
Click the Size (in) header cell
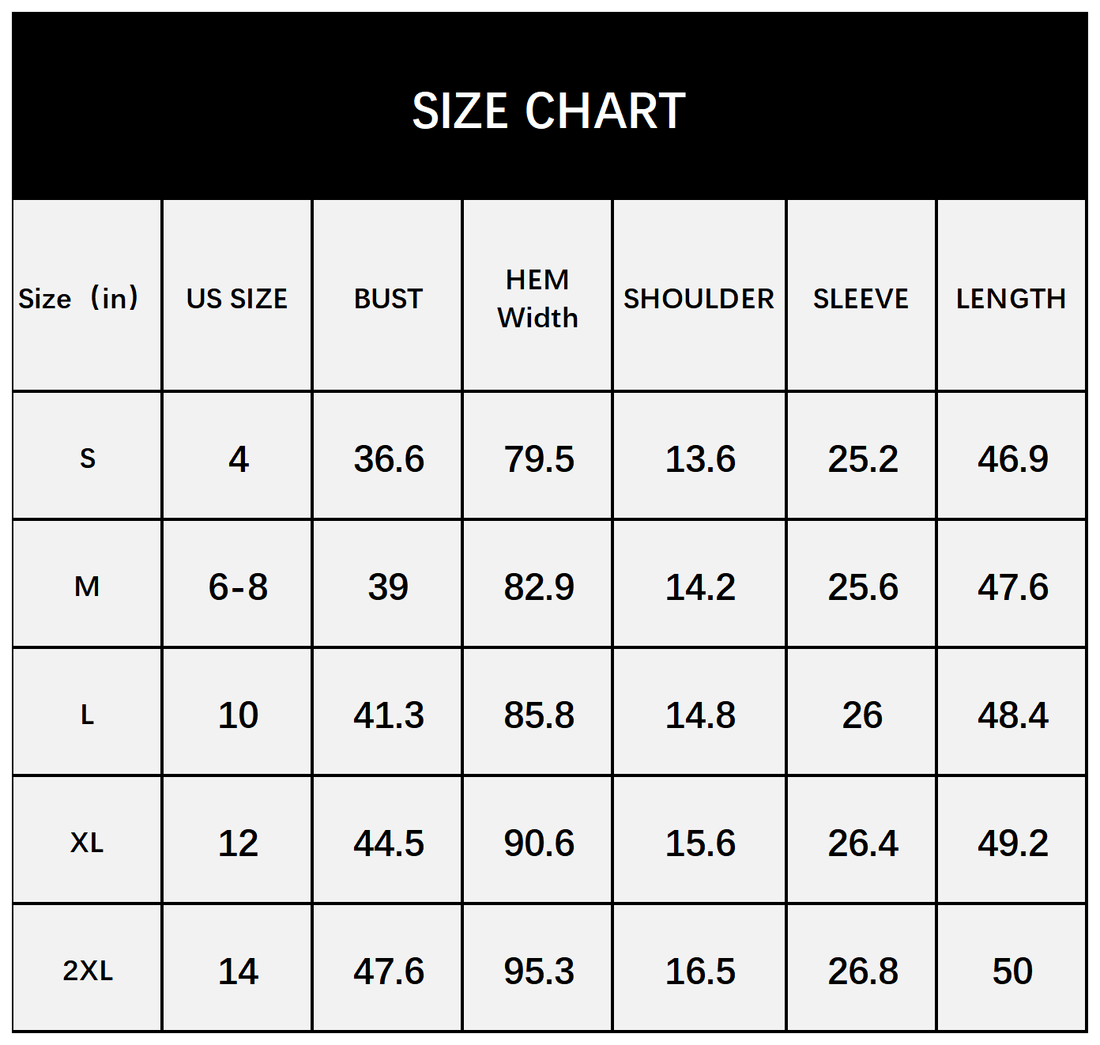click(79, 299)
